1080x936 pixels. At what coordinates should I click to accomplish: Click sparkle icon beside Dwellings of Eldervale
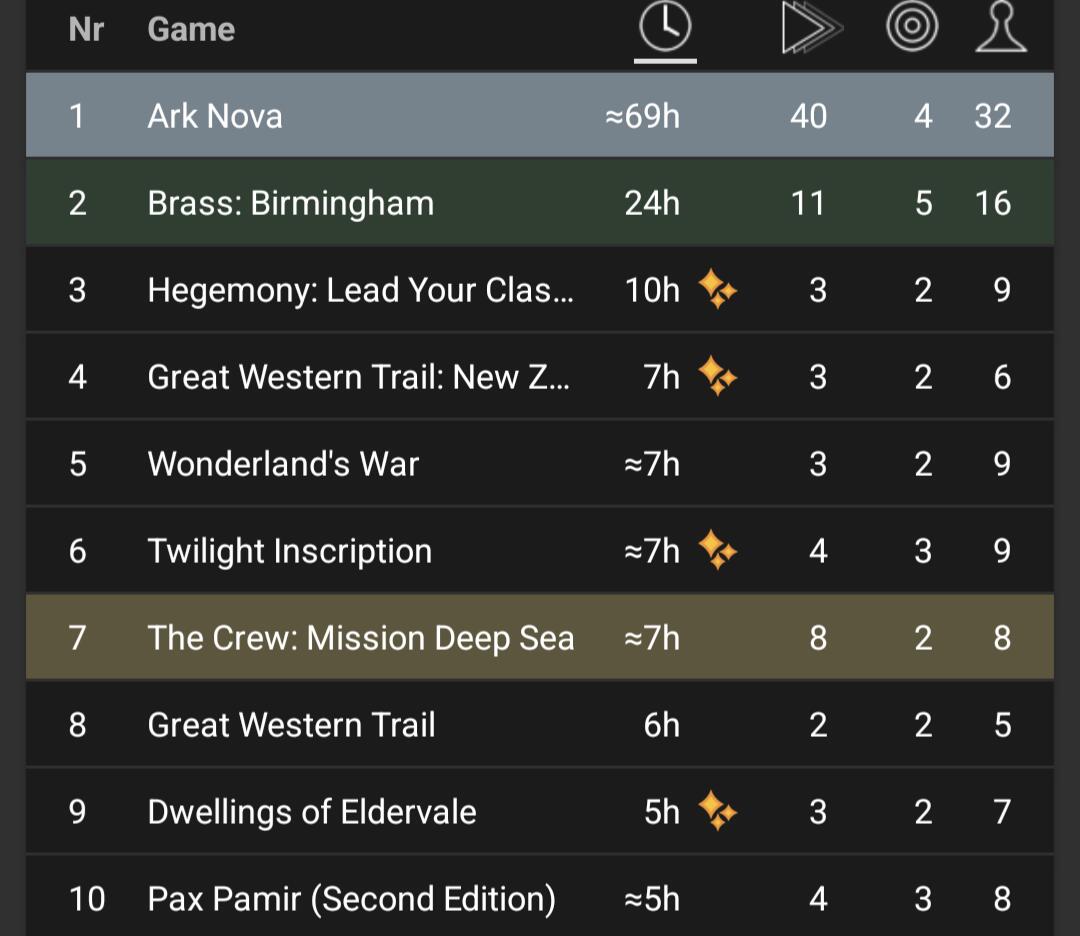point(718,811)
